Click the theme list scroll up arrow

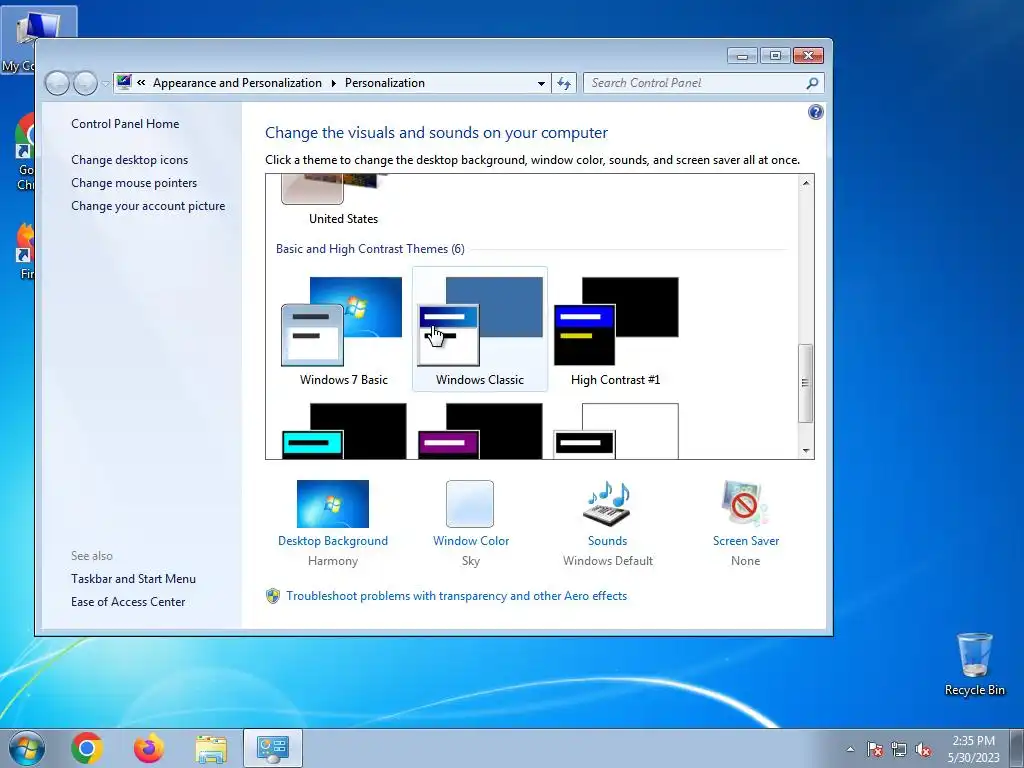point(806,183)
